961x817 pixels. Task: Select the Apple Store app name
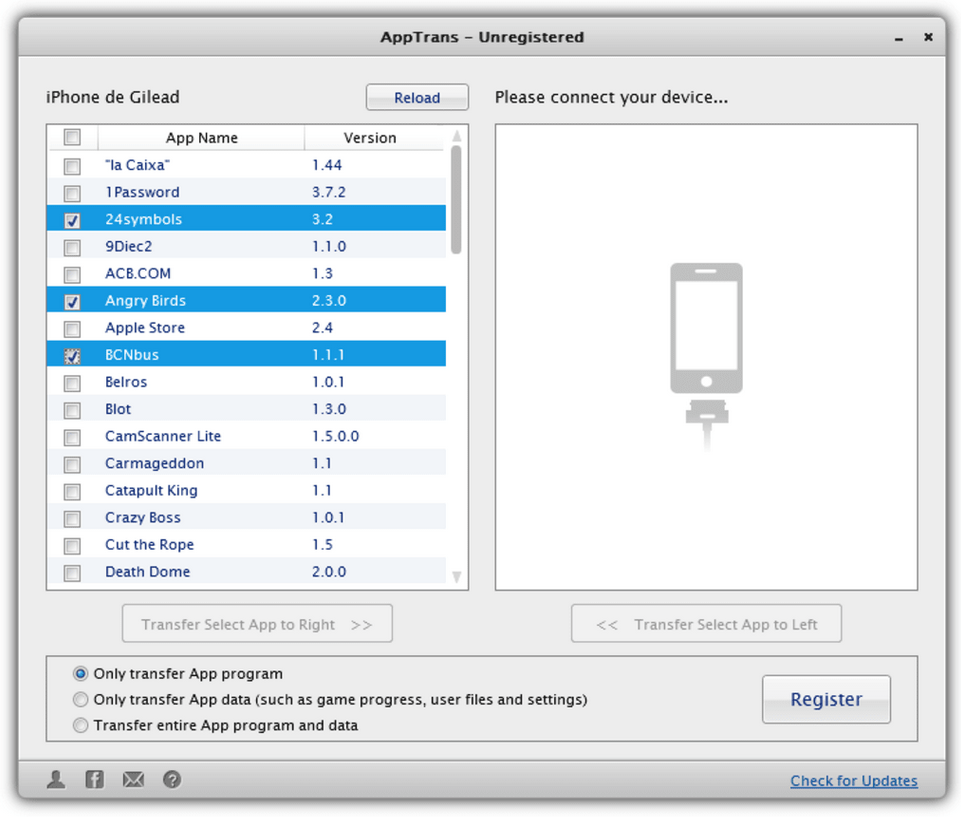coord(145,327)
